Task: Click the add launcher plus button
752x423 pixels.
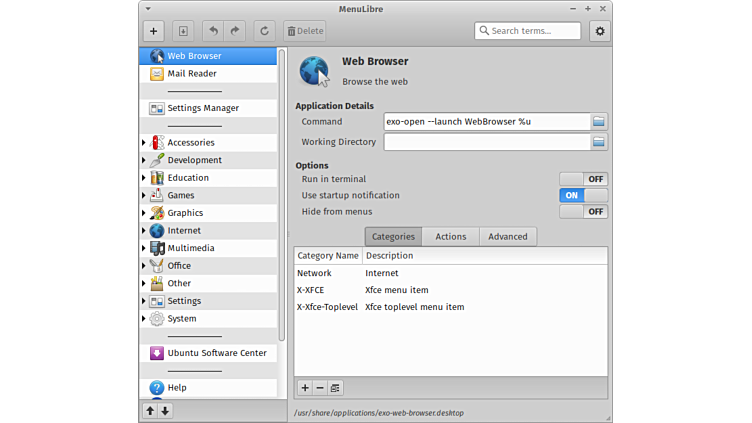Action: [154, 31]
